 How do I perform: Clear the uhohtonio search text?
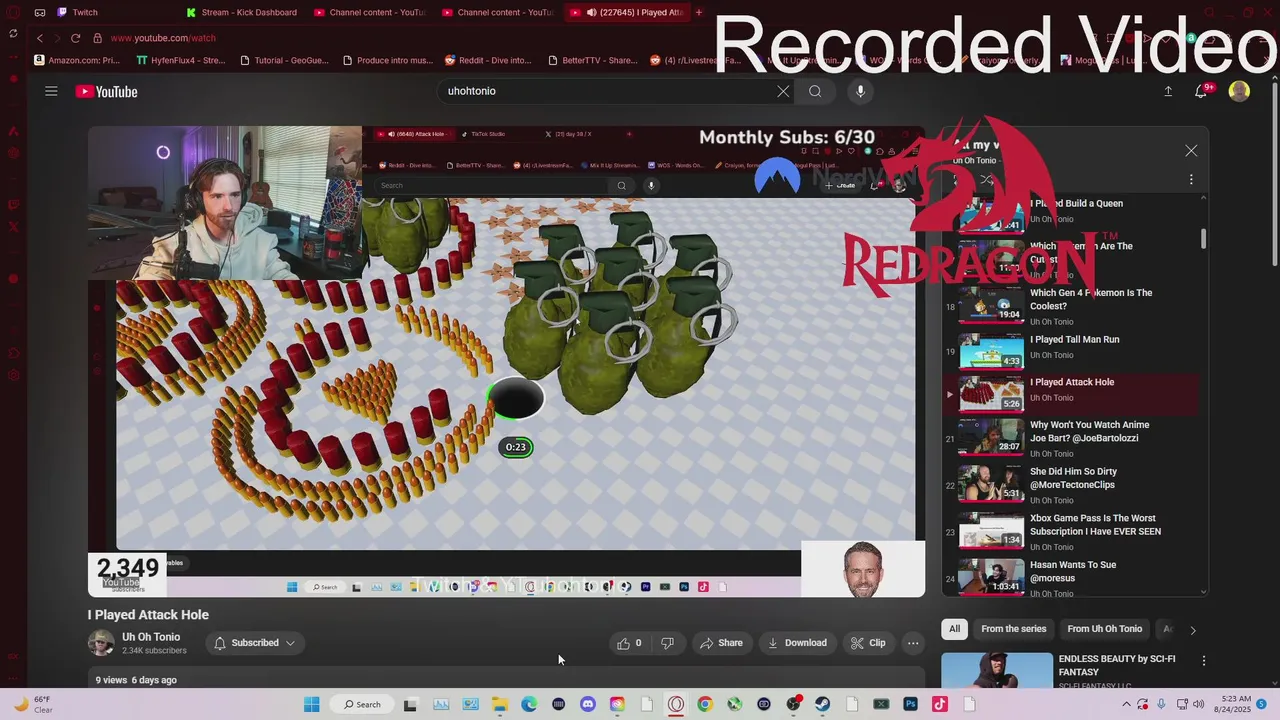(783, 91)
